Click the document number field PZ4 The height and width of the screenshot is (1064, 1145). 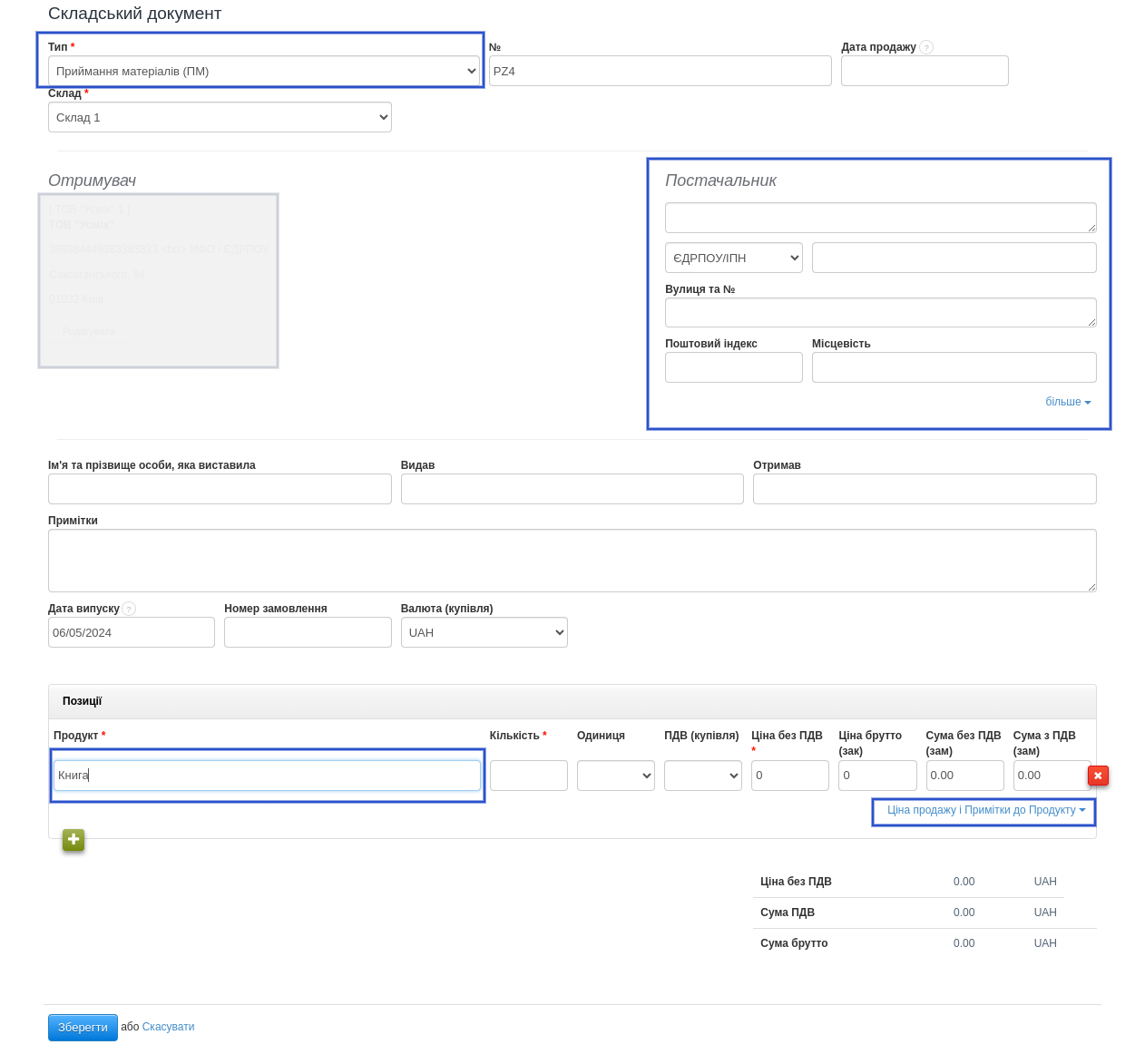pos(660,71)
